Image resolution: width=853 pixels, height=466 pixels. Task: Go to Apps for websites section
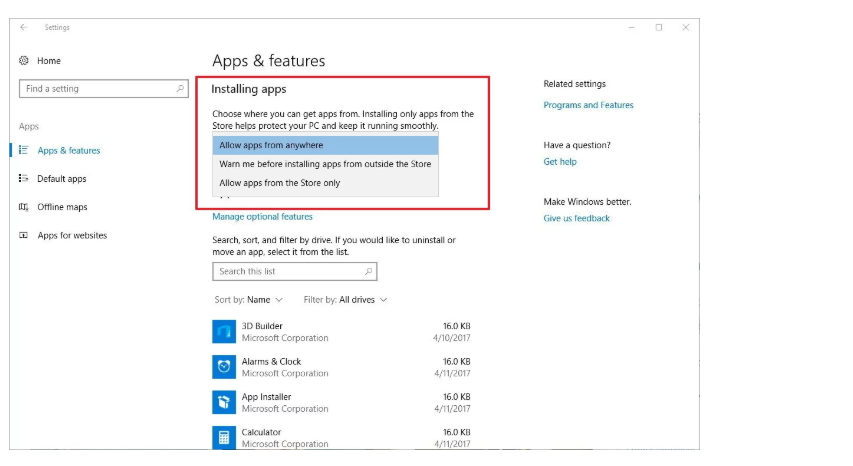72,236
